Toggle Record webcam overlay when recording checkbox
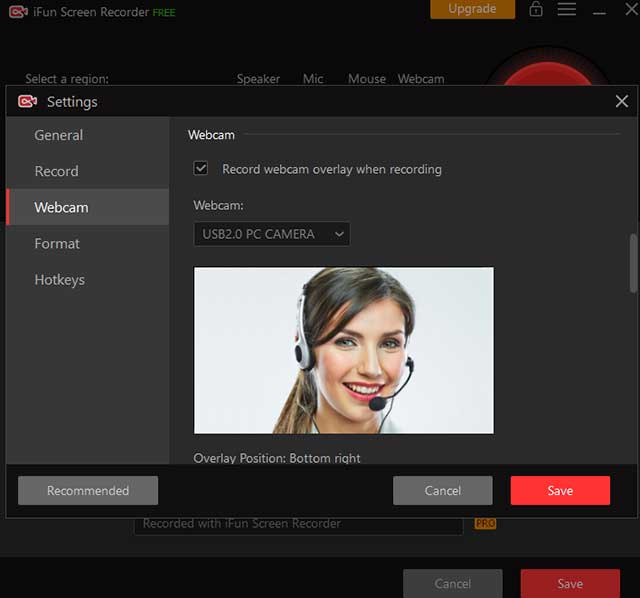 pos(201,169)
